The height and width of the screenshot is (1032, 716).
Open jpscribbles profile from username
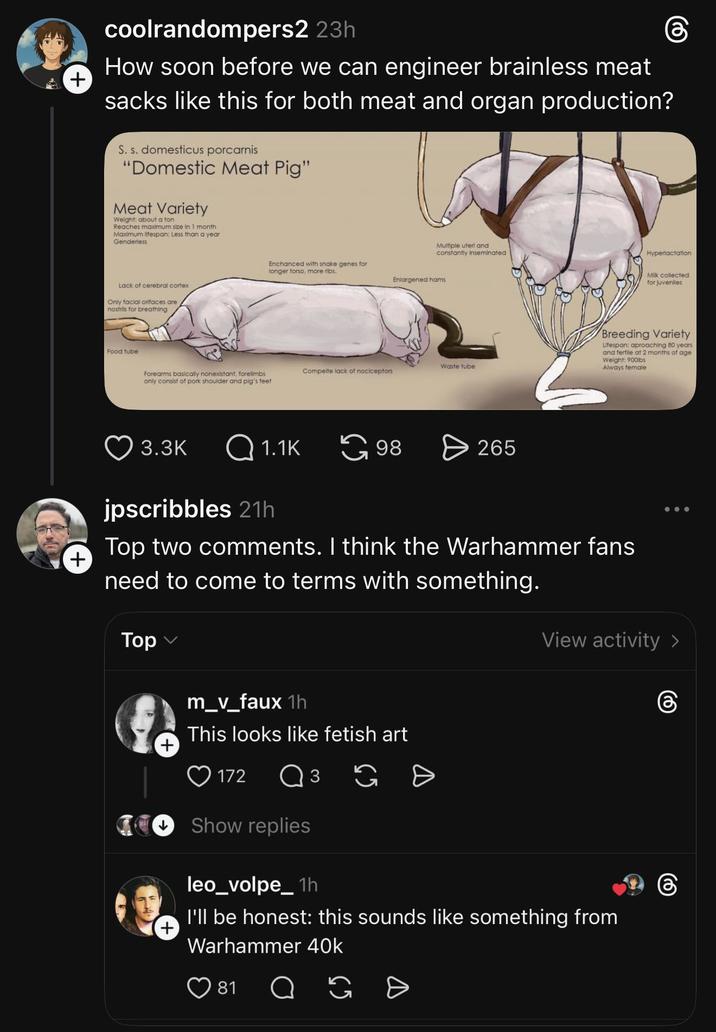click(x=167, y=509)
